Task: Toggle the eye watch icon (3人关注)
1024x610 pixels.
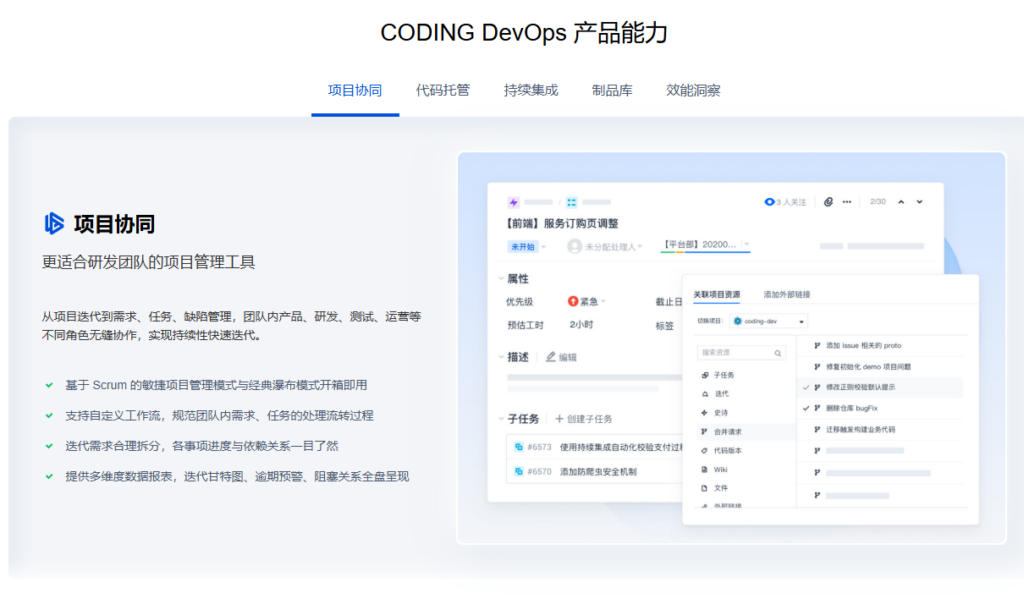Action: click(x=769, y=202)
